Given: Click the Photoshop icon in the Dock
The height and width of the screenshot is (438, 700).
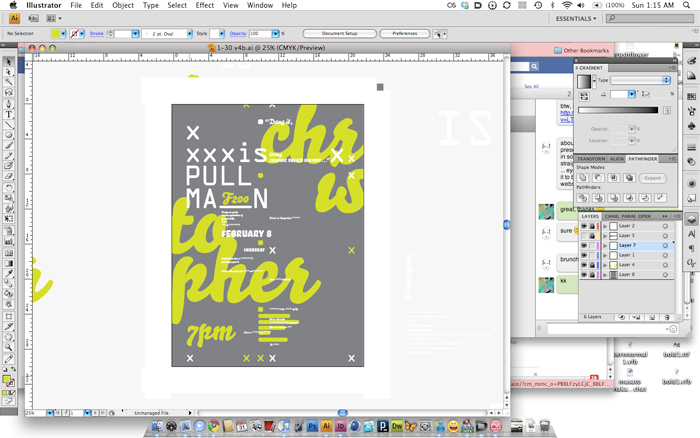Looking at the screenshot, I should [x=312, y=426].
